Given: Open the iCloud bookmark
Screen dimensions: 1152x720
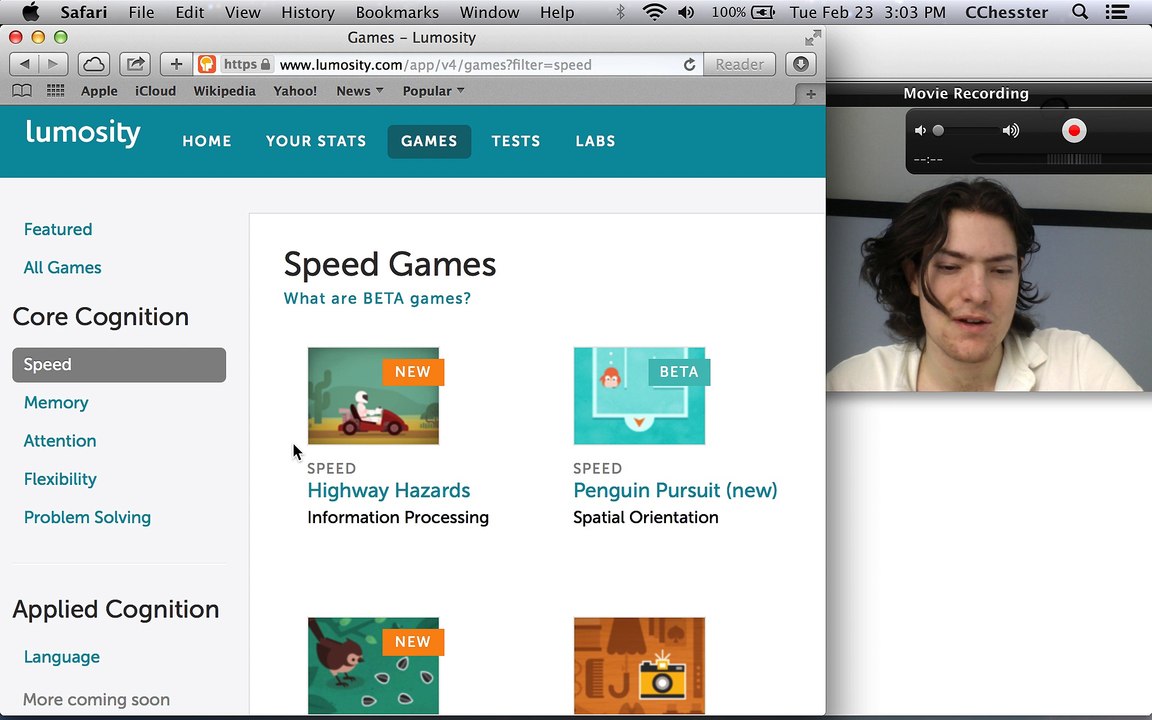Looking at the screenshot, I should pyautogui.click(x=155, y=90).
